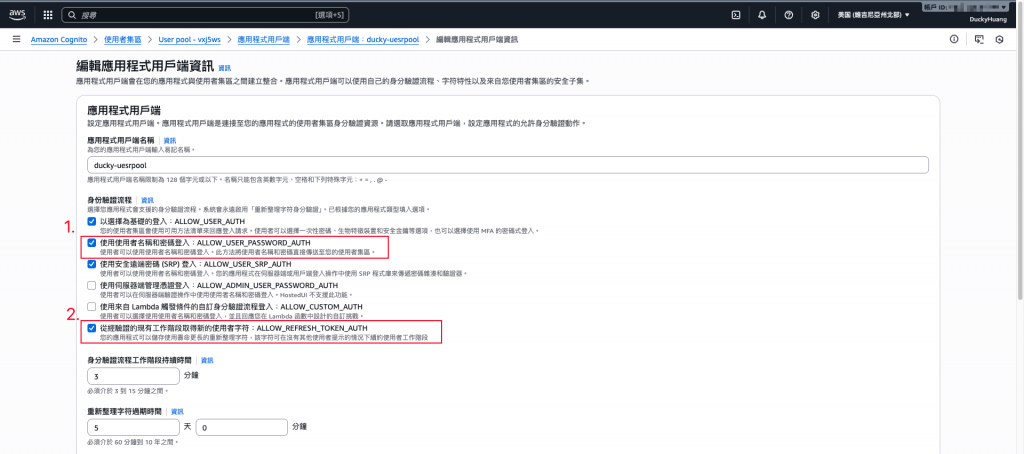Go to Amazon Cognito breadcrumb
The height and width of the screenshot is (454, 1024).
click(x=59, y=39)
